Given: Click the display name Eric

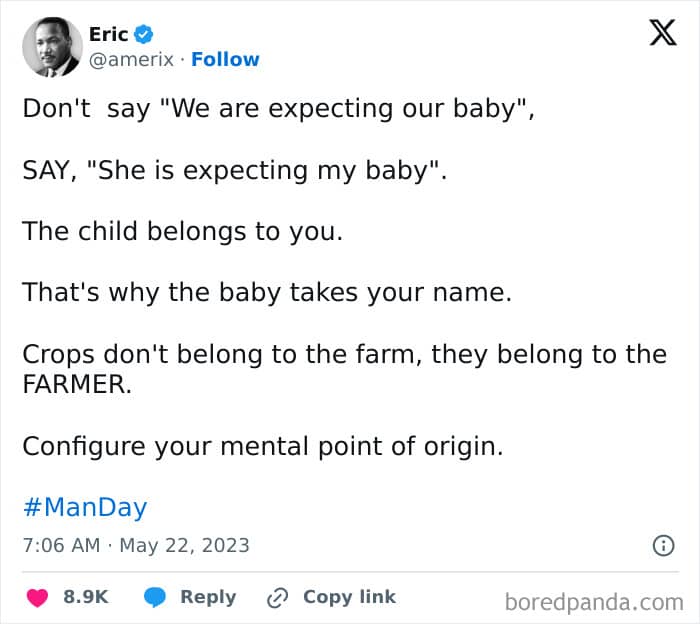Looking at the screenshot, I should pos(108,35).
